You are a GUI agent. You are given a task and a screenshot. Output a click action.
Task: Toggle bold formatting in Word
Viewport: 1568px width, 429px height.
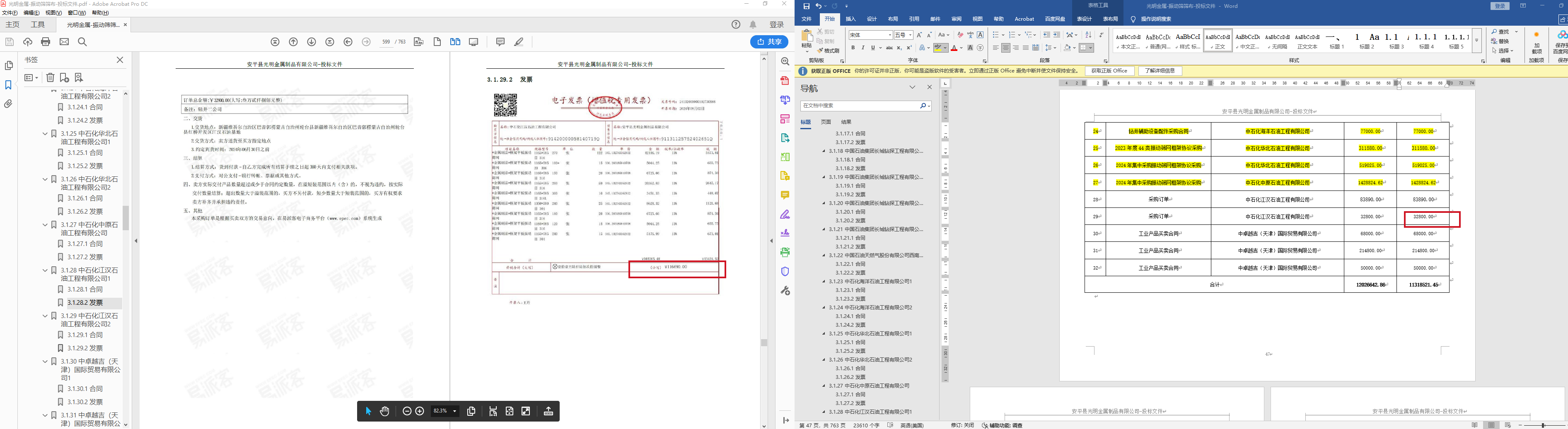pyautogui.click(x=853, y=48)
